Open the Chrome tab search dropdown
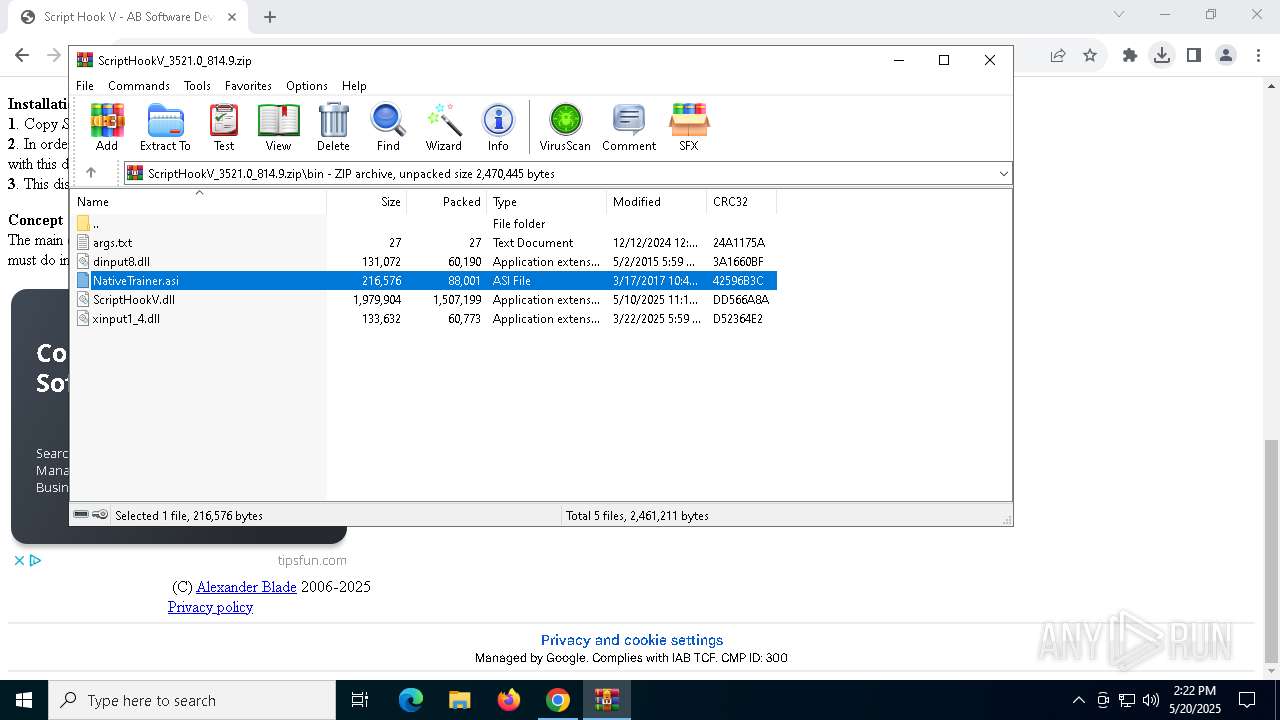 [x=1119, y=15]
